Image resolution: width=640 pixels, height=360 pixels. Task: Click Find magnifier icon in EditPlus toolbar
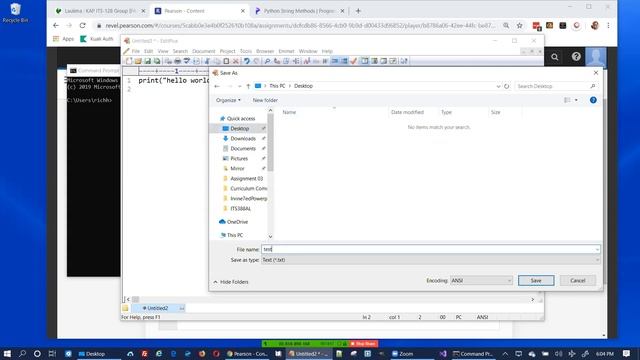267,61
